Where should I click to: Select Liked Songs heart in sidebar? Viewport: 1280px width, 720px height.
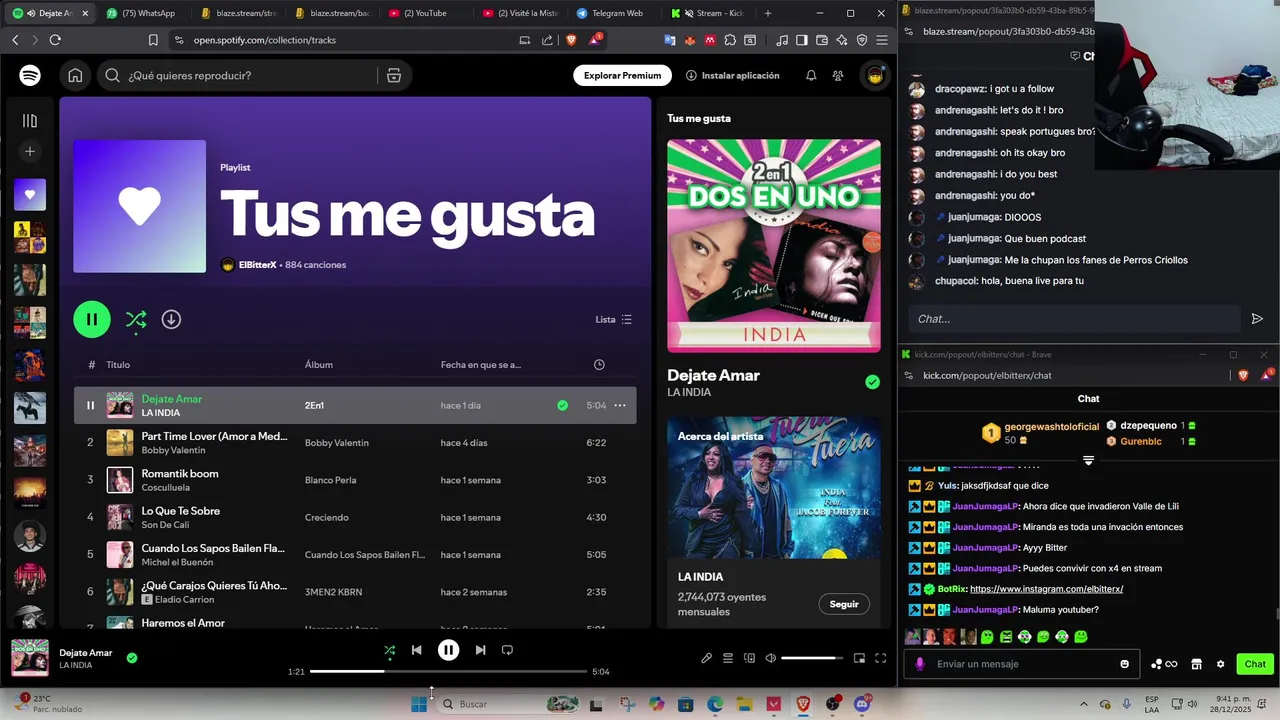tap(30, 194)
